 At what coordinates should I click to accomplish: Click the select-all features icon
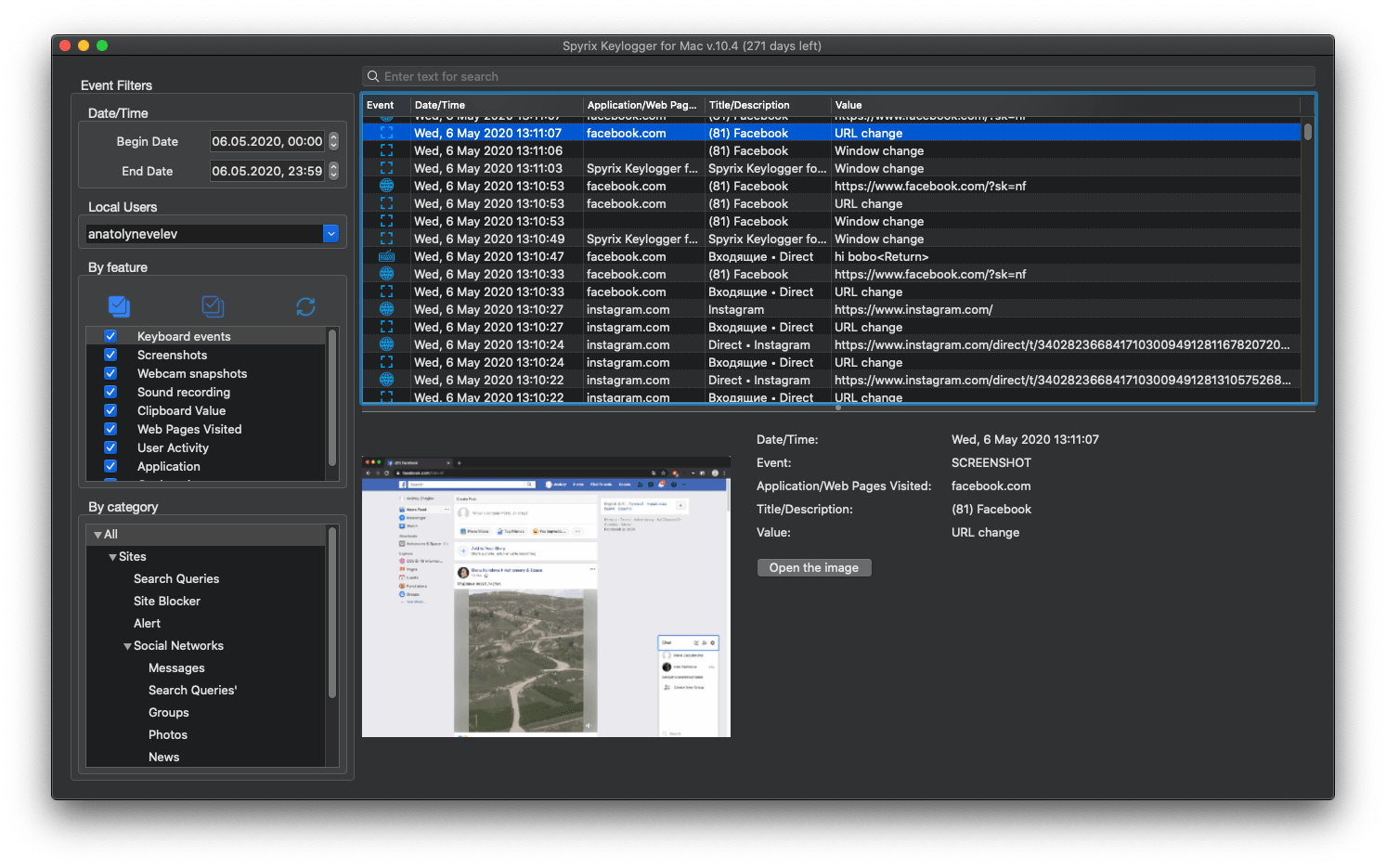119,305
